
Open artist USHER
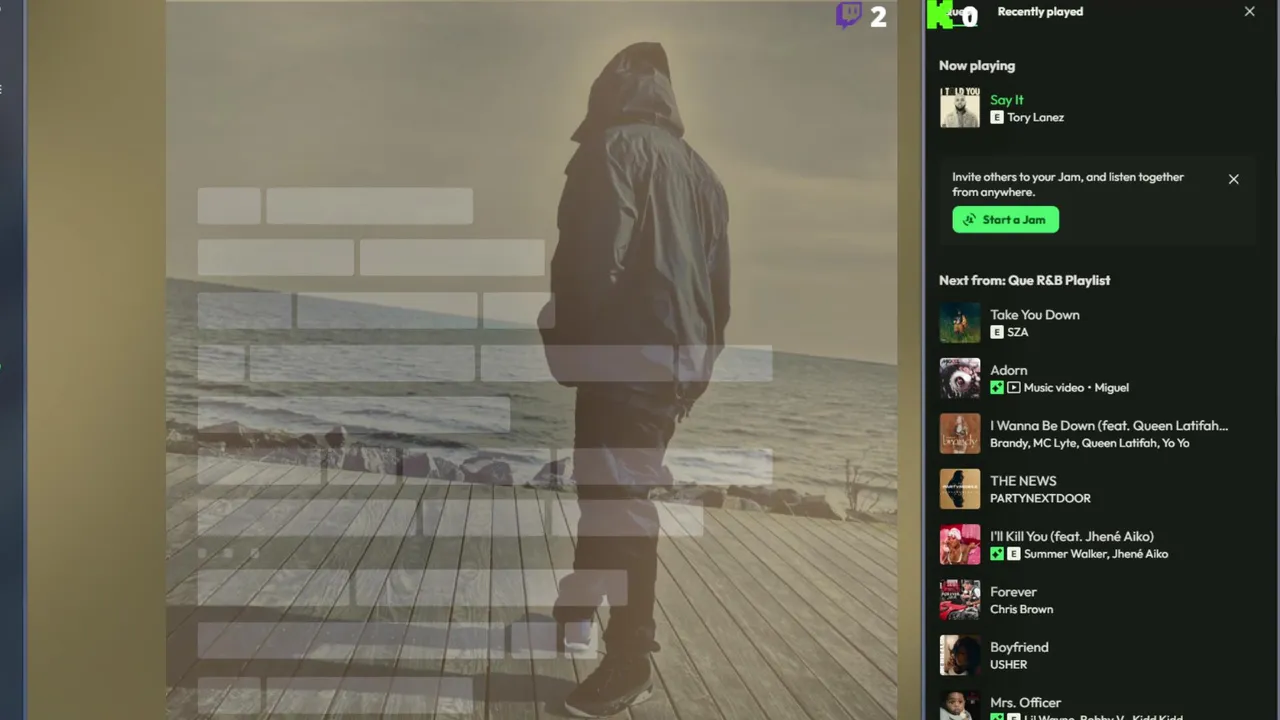click(1008, 665)
